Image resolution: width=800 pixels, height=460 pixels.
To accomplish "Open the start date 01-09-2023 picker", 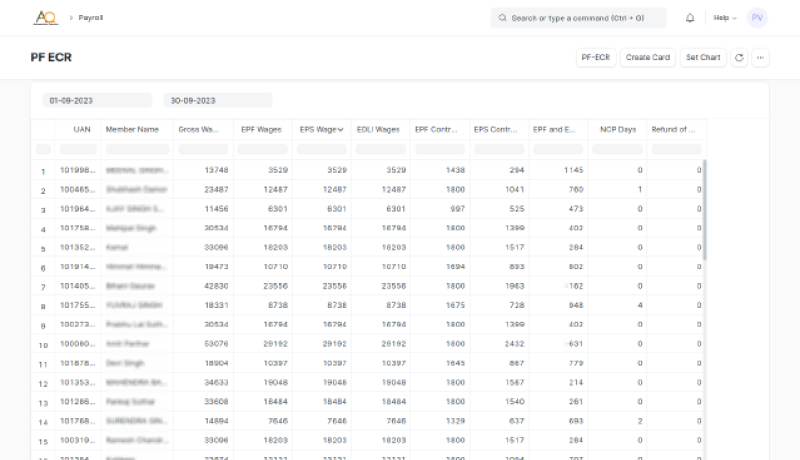I will click(x=97, y=100).
